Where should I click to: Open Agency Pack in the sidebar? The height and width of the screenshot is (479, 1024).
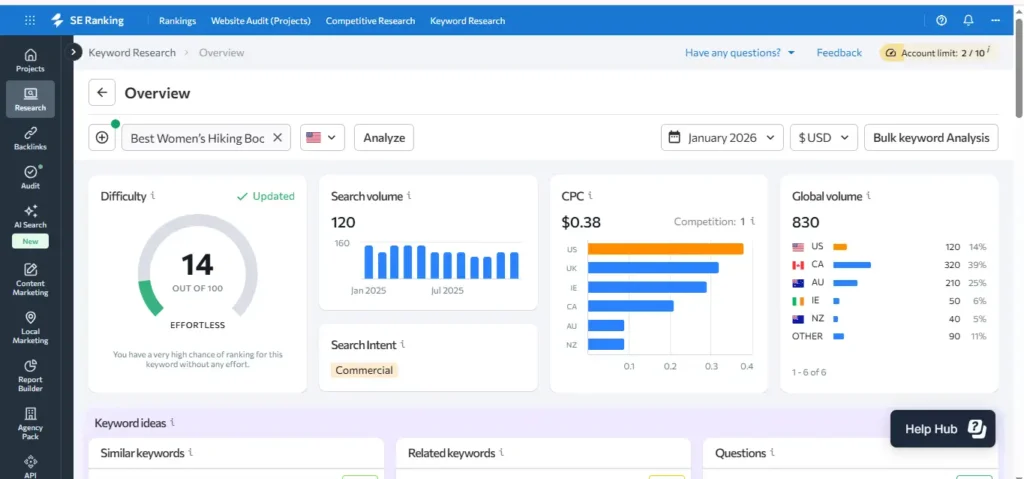pyautogui.click(x=30, y=423)
